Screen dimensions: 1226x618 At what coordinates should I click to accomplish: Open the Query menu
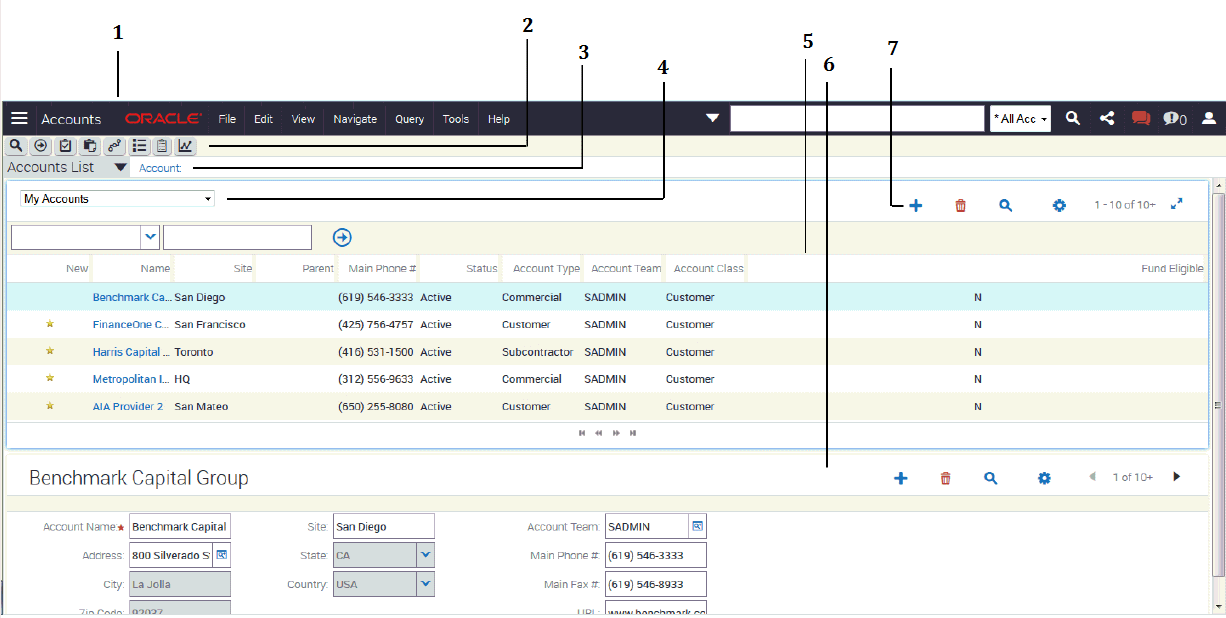click(410, 119)
